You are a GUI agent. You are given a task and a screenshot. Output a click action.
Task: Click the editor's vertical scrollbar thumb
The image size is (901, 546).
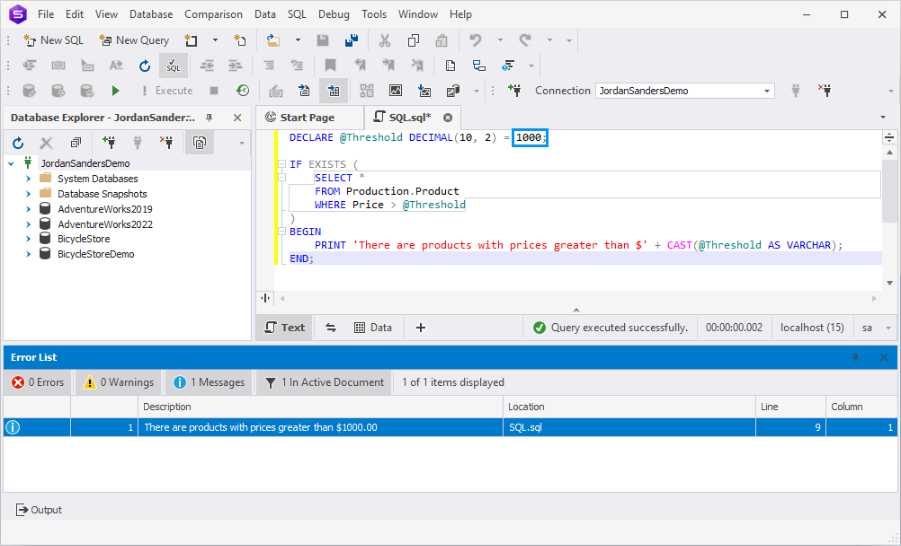coord(889,190)
